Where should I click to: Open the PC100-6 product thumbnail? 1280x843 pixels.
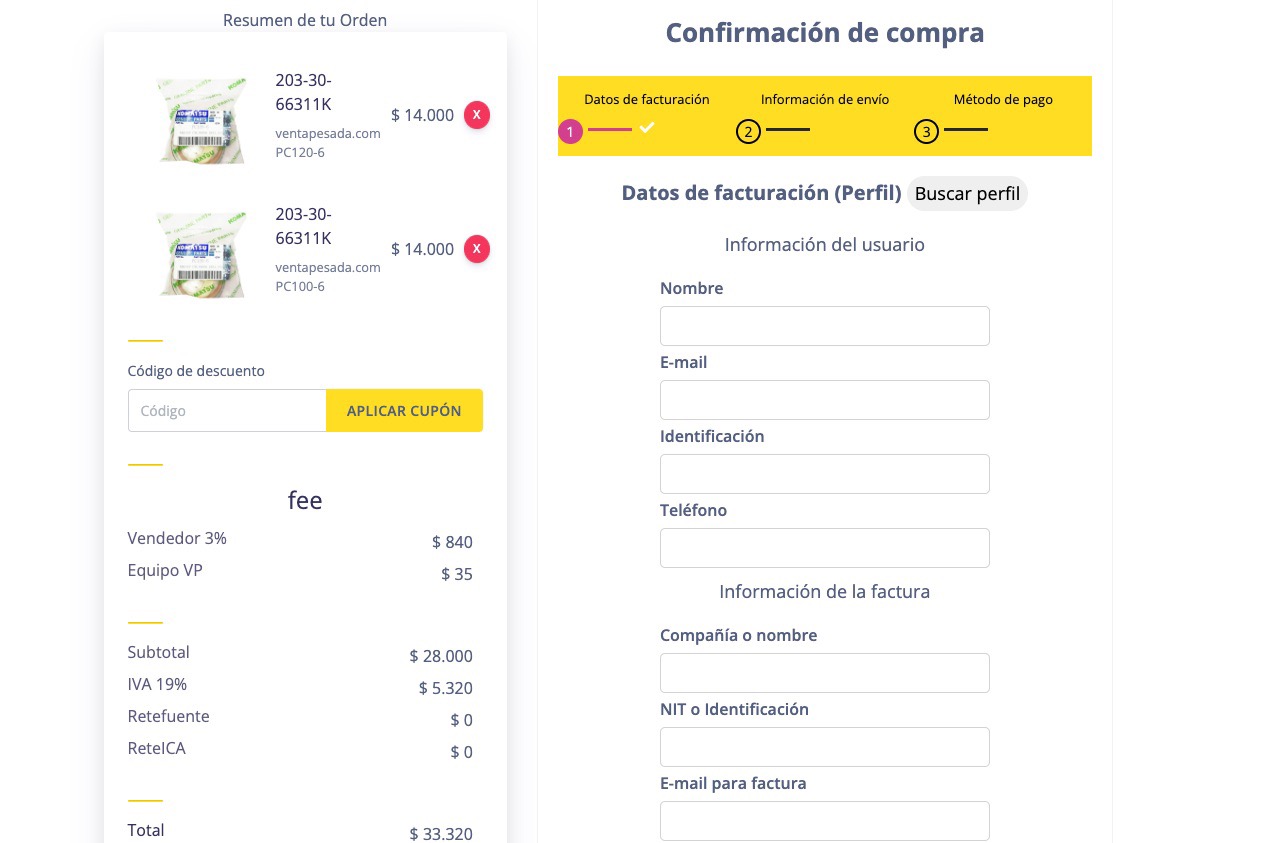[202, 254]
